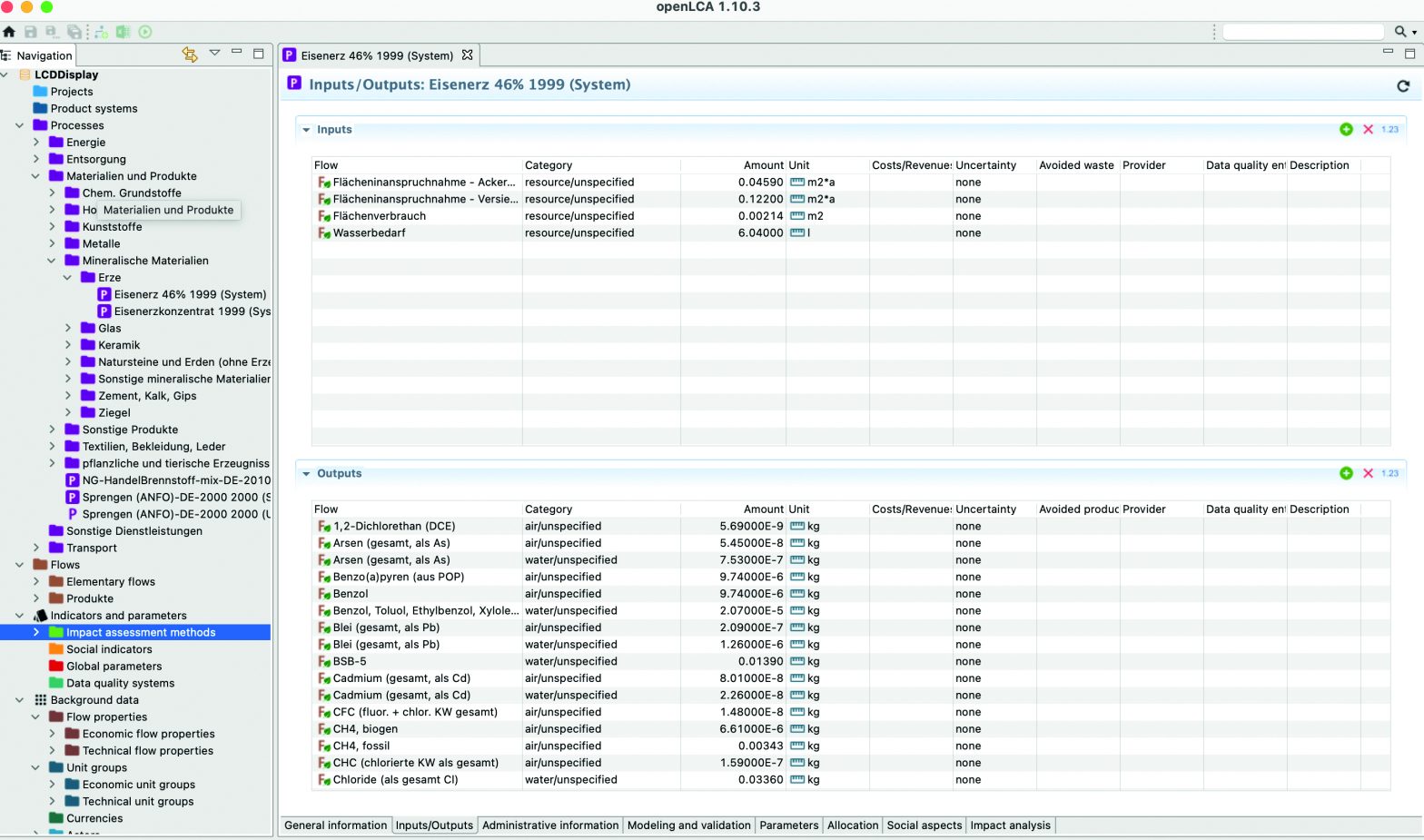The height and width of the screenshot is (840, 1424).
Task: Minimize the editor area
Action: point(1388,52)
